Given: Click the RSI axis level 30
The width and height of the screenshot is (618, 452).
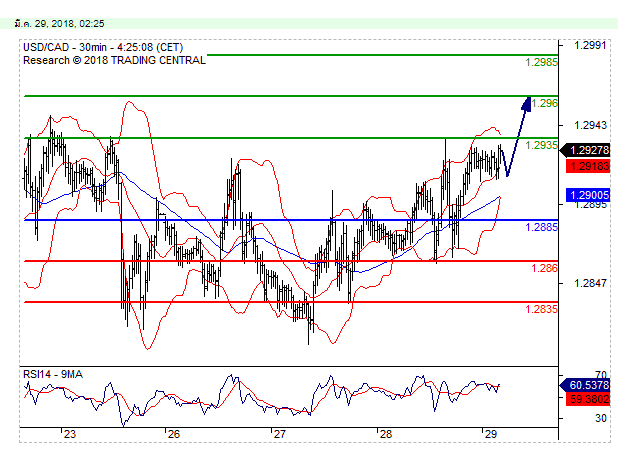Looking at the screenshot, I should 601,418.
